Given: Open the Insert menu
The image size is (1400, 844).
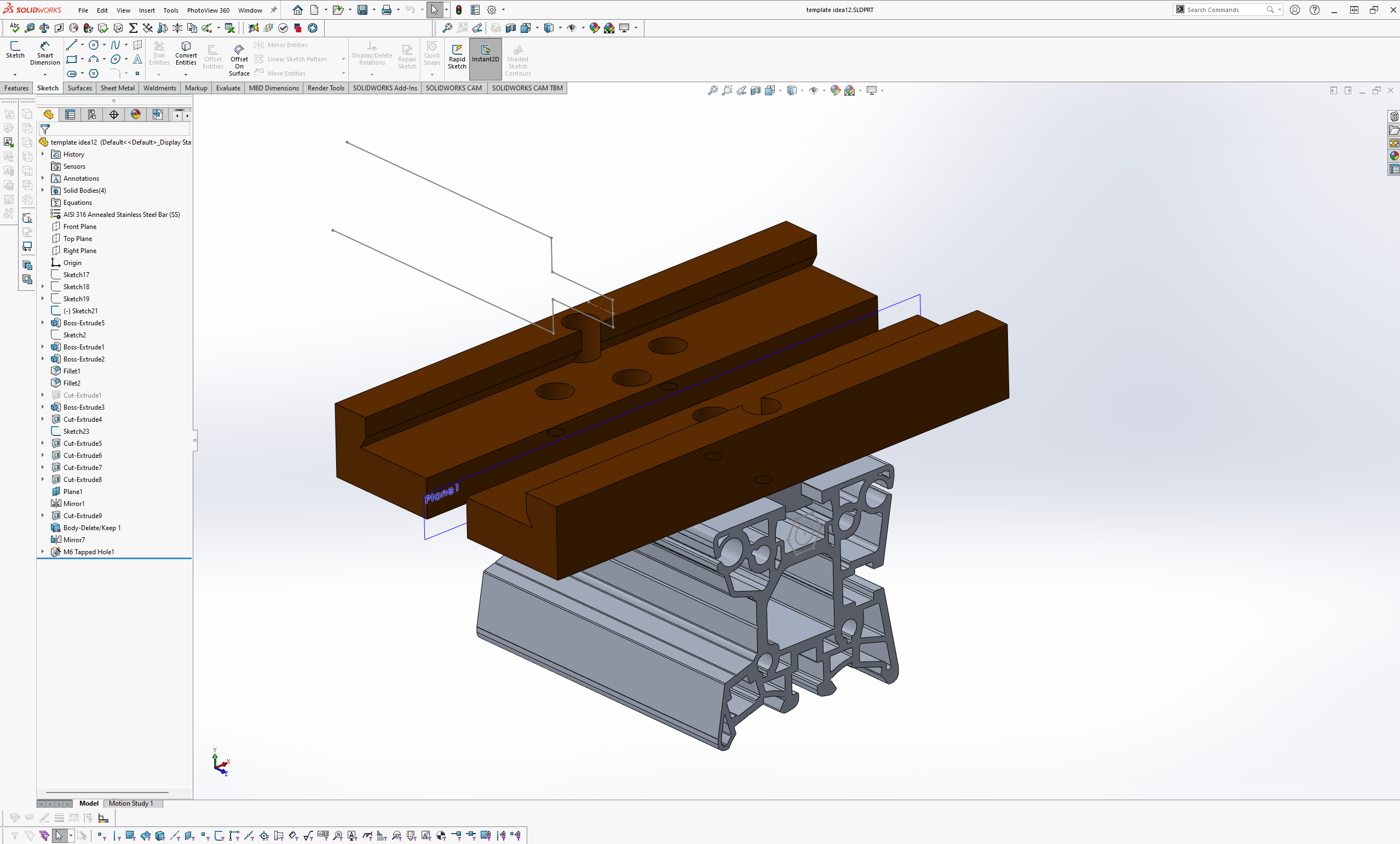Looking at the screenshot, I should 147,10.
